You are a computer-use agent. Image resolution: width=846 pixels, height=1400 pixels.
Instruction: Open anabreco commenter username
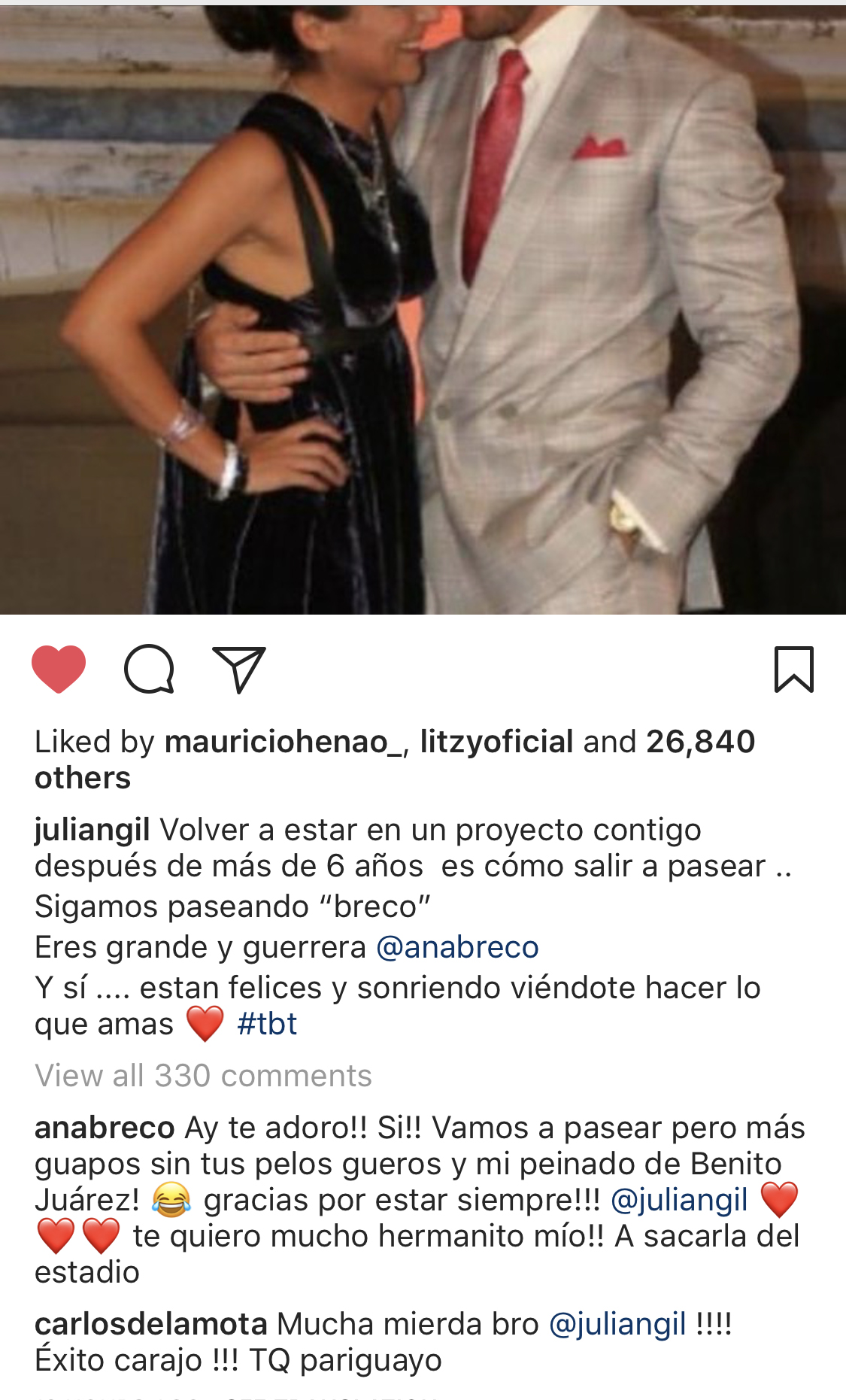(105, 1128)
